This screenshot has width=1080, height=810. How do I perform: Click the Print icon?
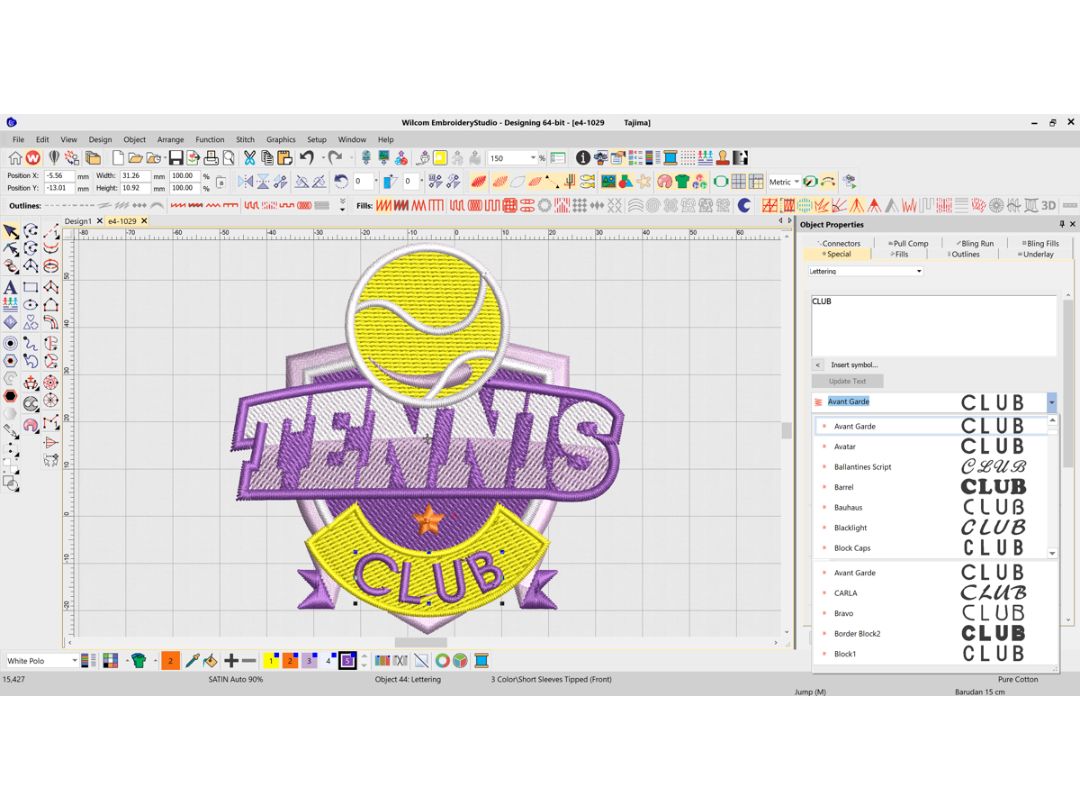point(211,158)
